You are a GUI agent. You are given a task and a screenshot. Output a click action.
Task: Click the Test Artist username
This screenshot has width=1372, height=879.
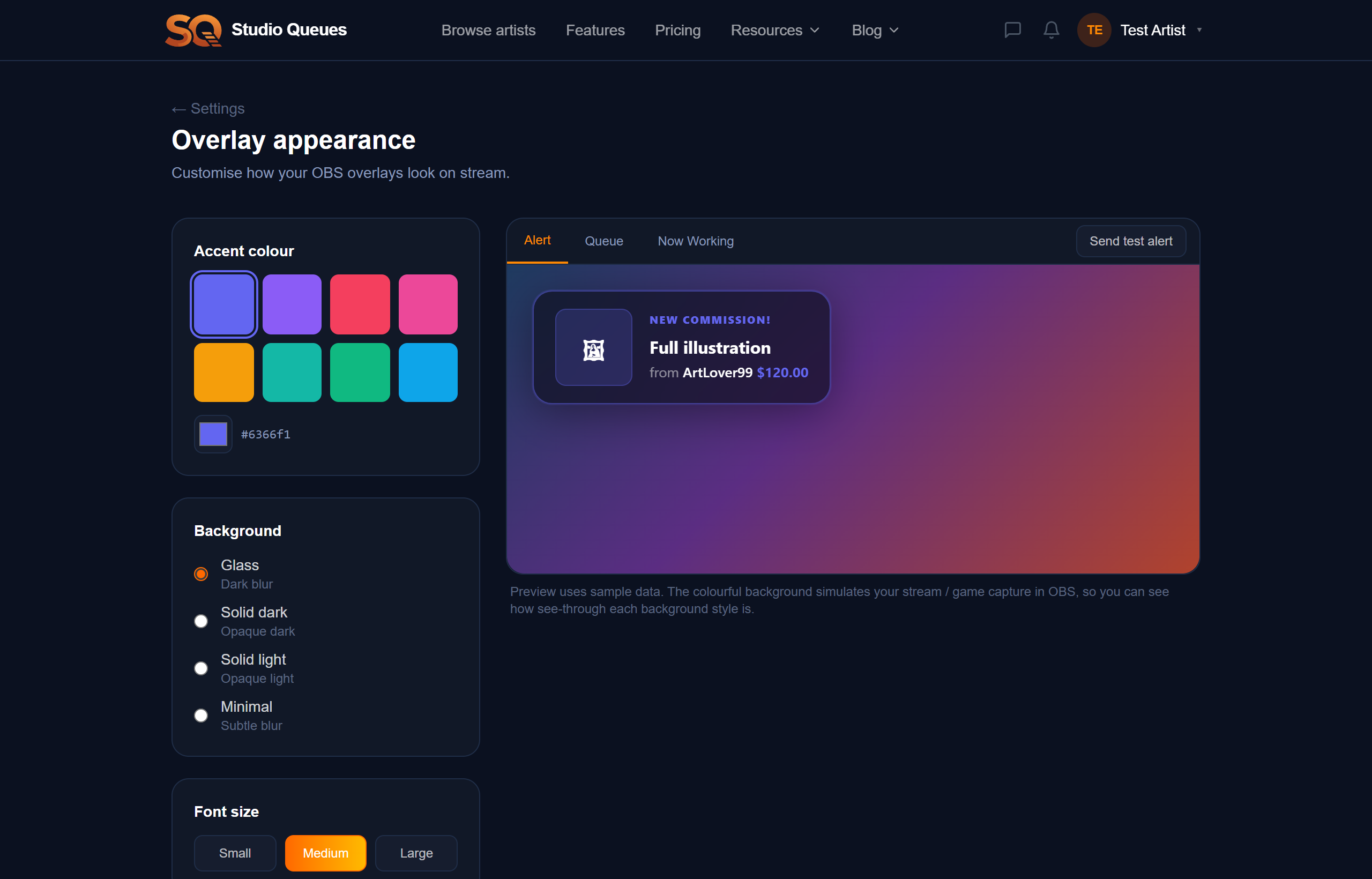coord(1152,30)
